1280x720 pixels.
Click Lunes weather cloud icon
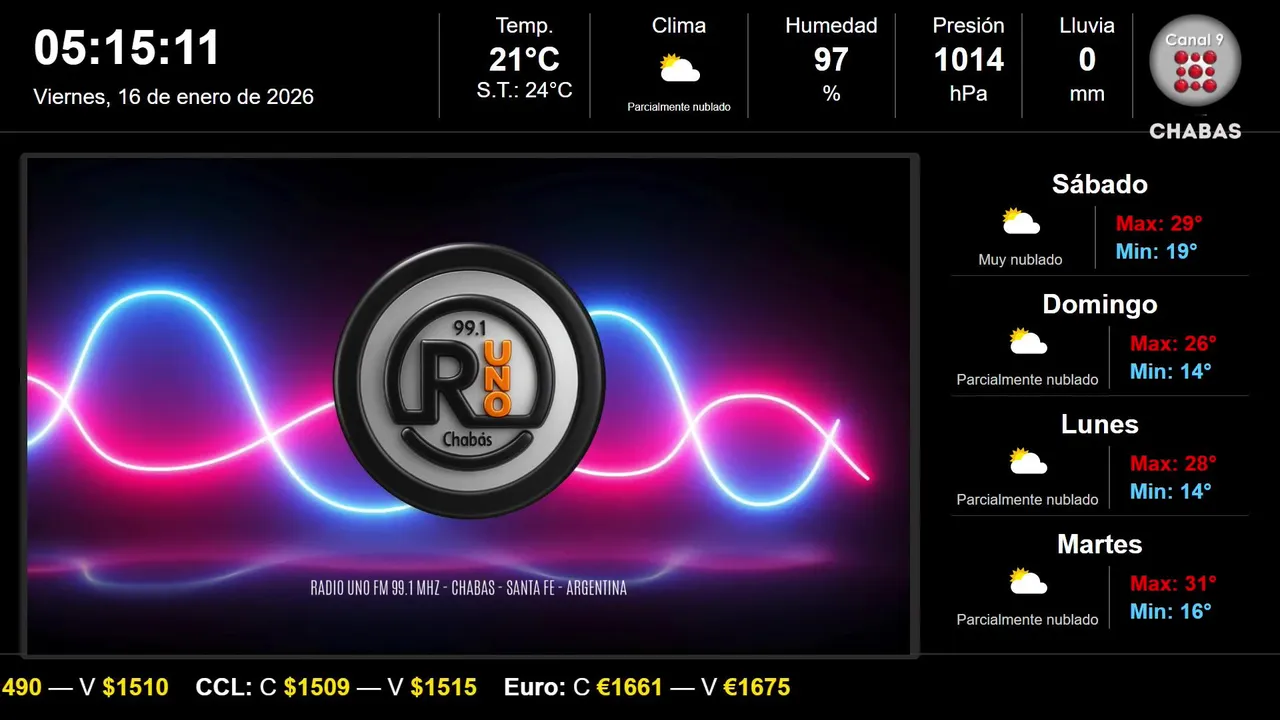[x=1028, y=462]
